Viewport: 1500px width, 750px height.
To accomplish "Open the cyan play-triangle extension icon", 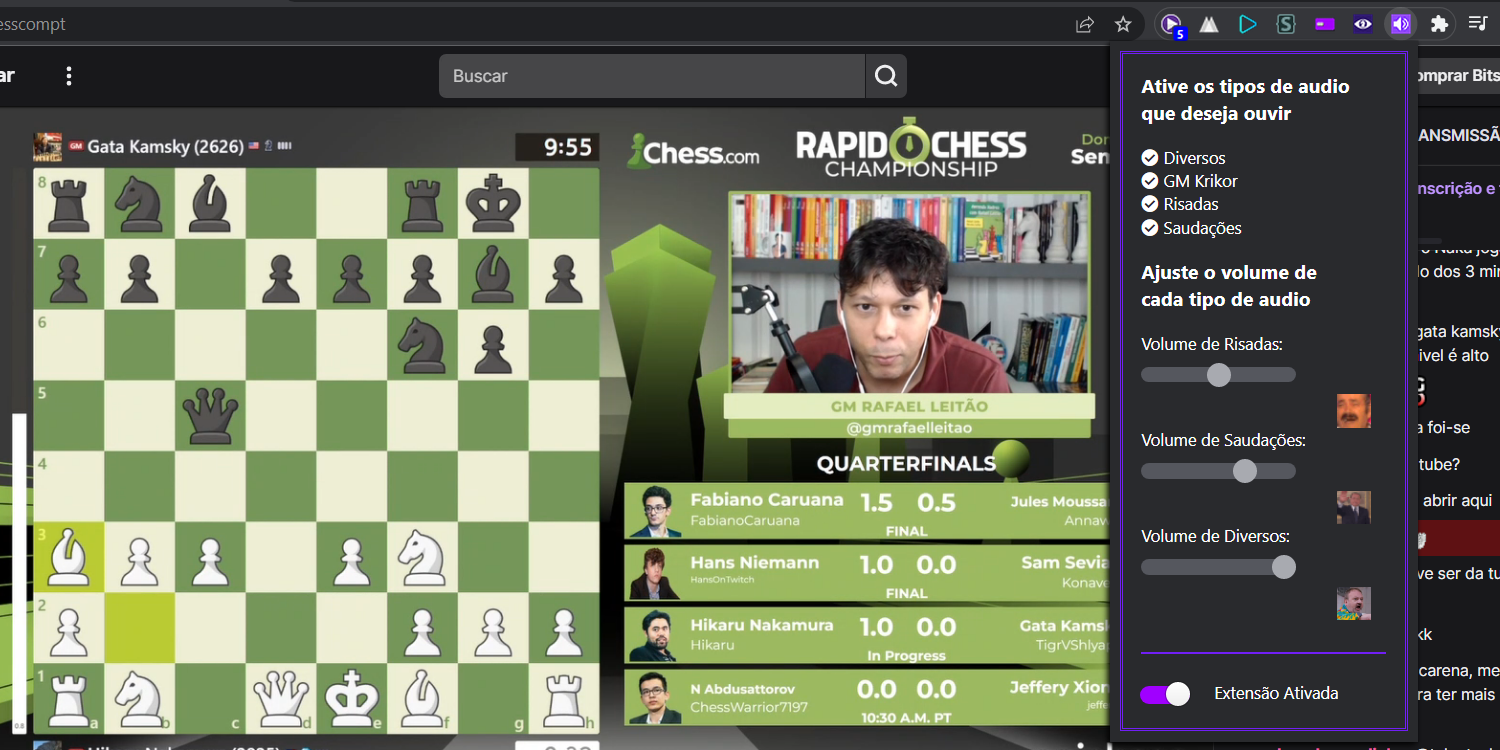I will [1247, 24].
